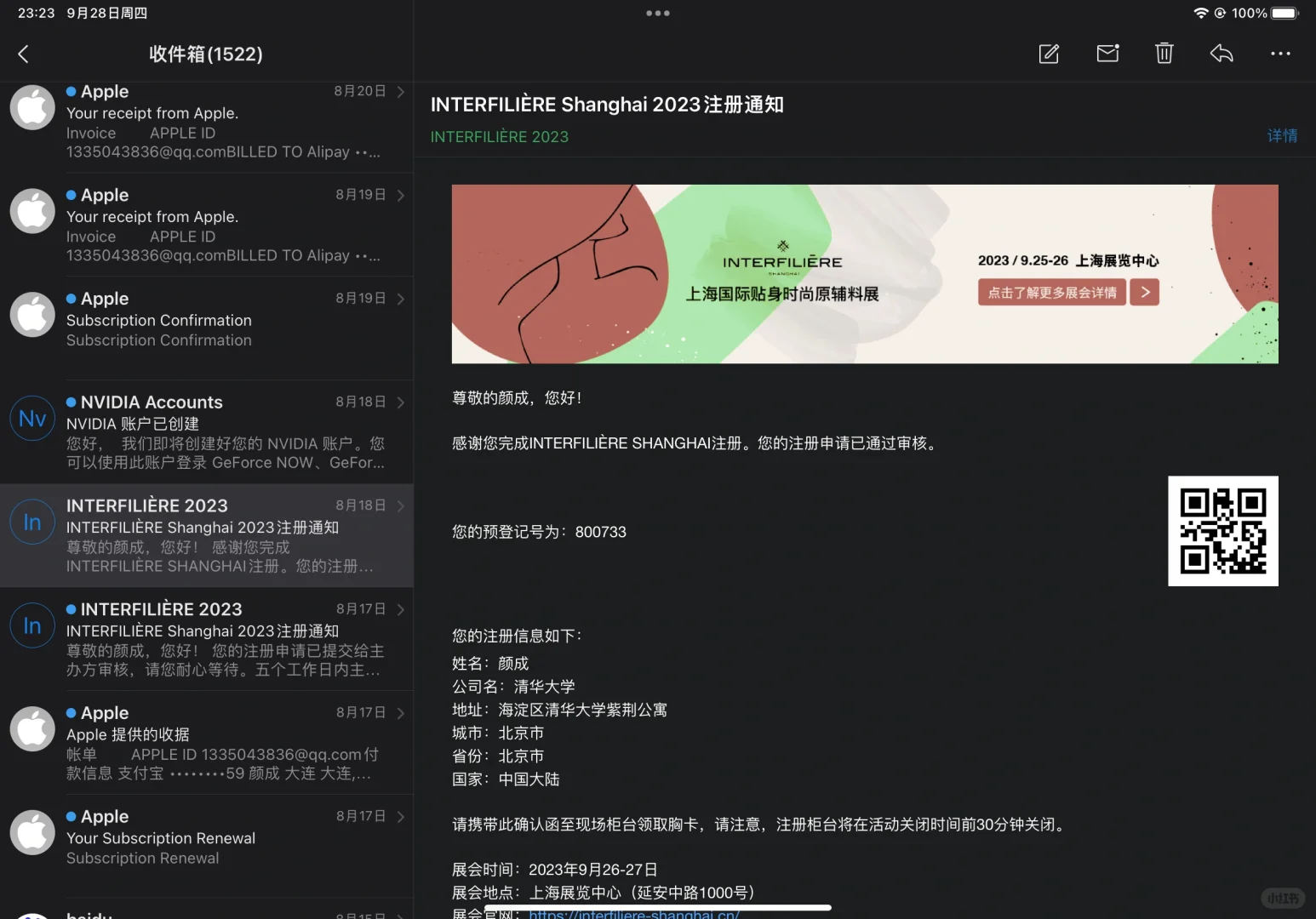
Task: Tap the QR code image in the email
Action: pos(1223,531)
